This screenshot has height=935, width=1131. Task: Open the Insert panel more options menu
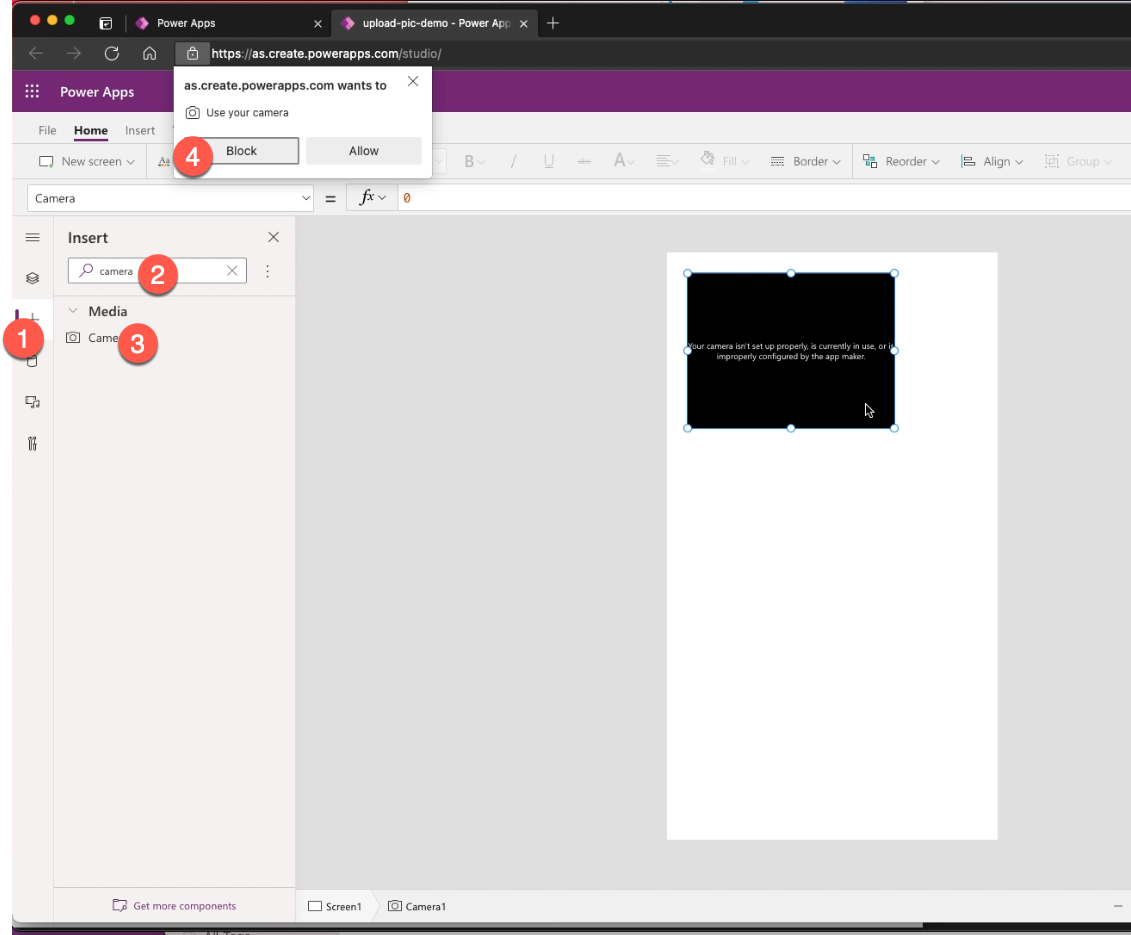pos(268,271)
